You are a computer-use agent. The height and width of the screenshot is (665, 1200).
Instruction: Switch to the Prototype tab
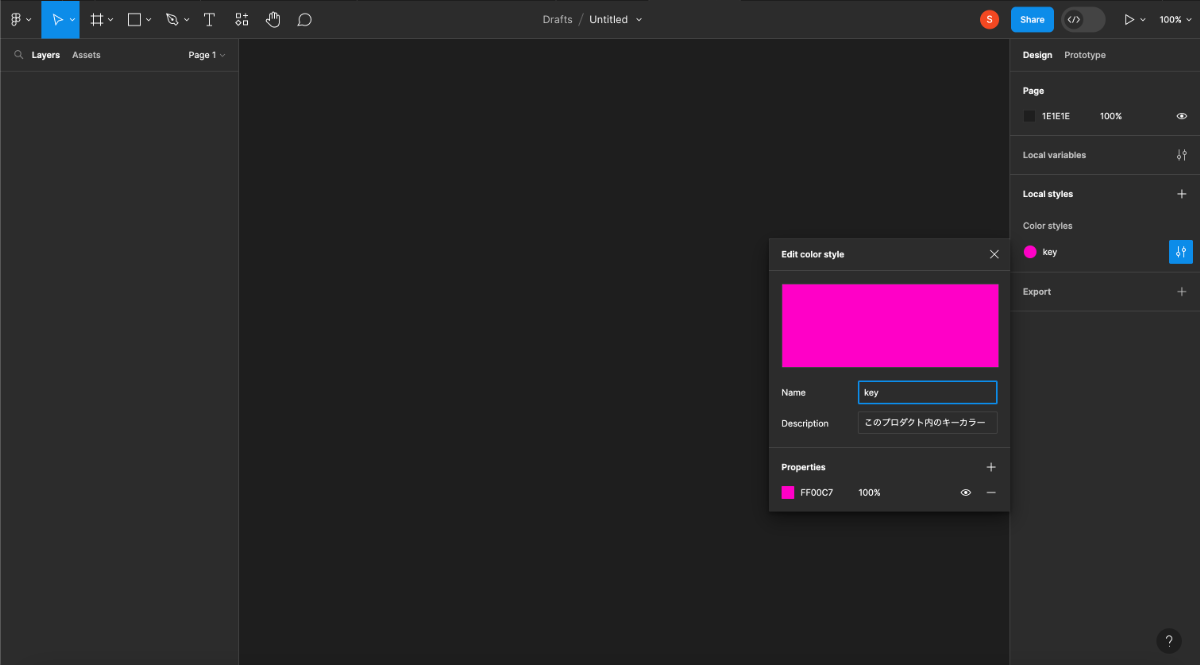(1085, 55)
